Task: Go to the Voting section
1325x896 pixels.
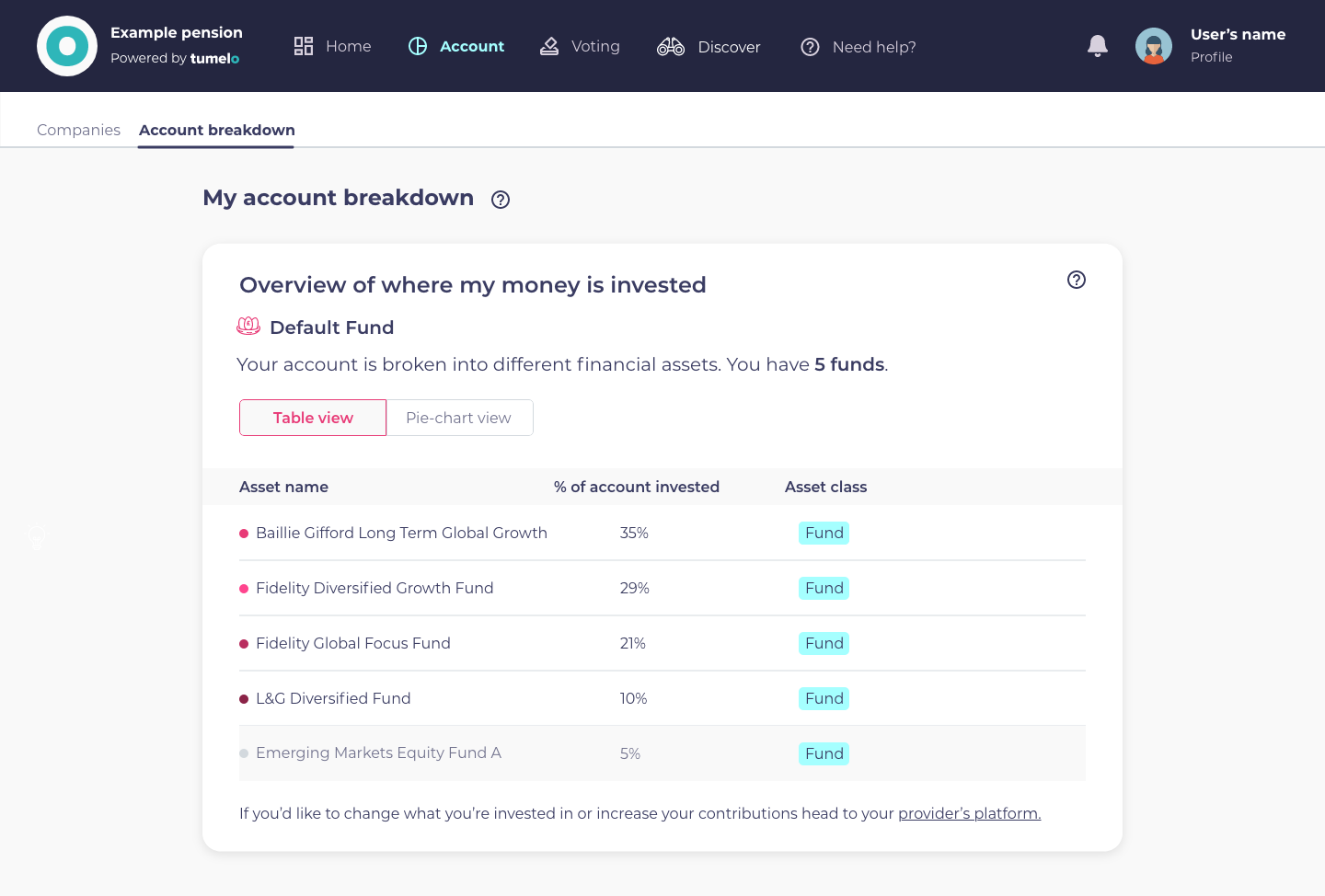Action: (x=580, y=46)
